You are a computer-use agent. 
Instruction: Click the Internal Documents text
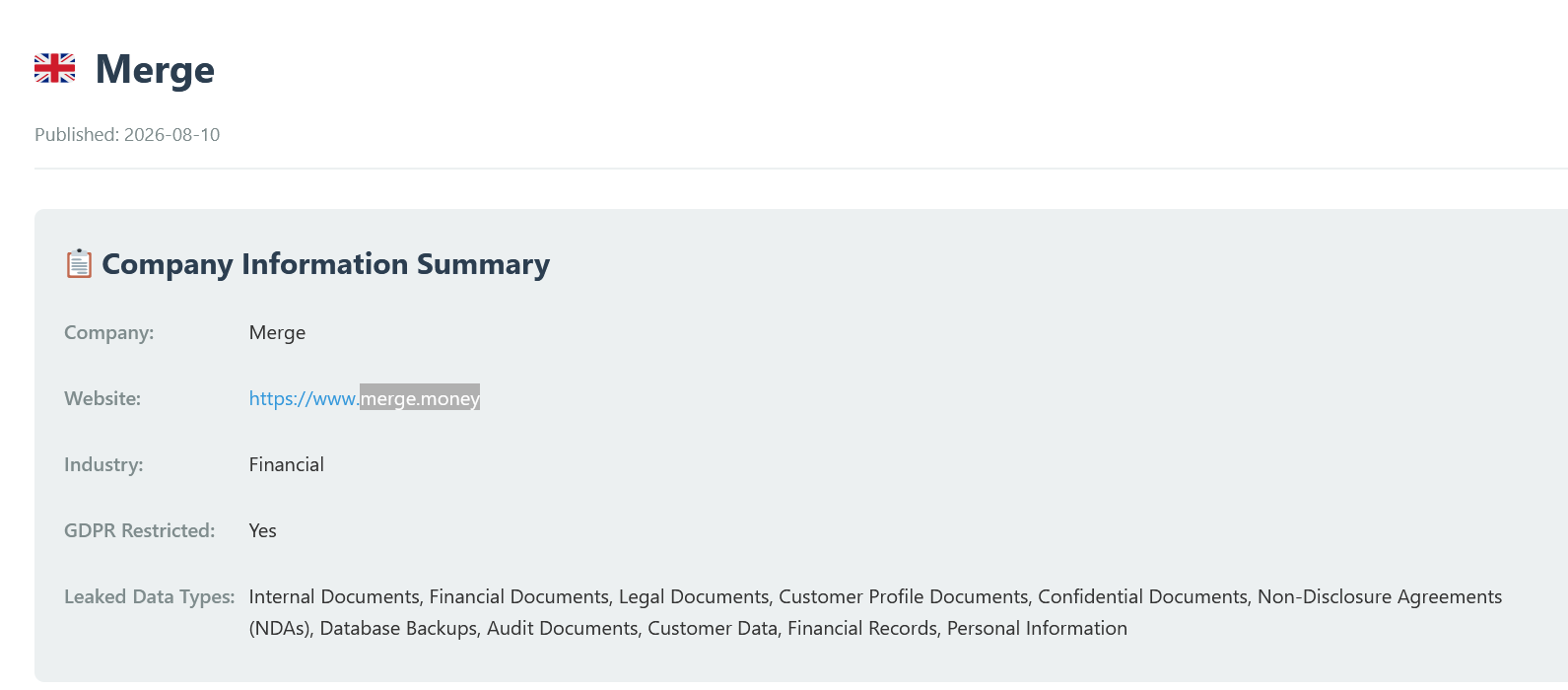pos(334,596)
